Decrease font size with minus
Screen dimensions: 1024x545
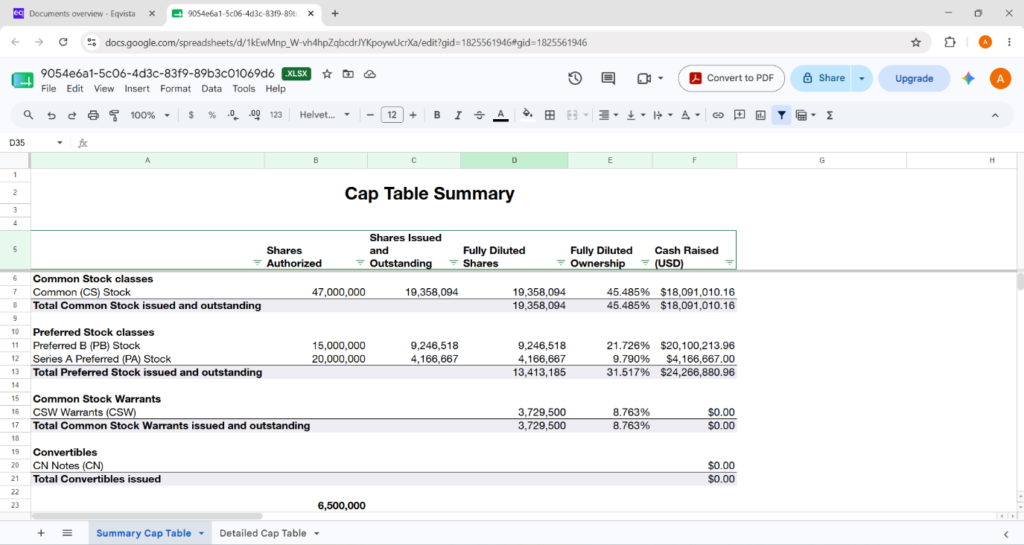click(x=370, y=115)
